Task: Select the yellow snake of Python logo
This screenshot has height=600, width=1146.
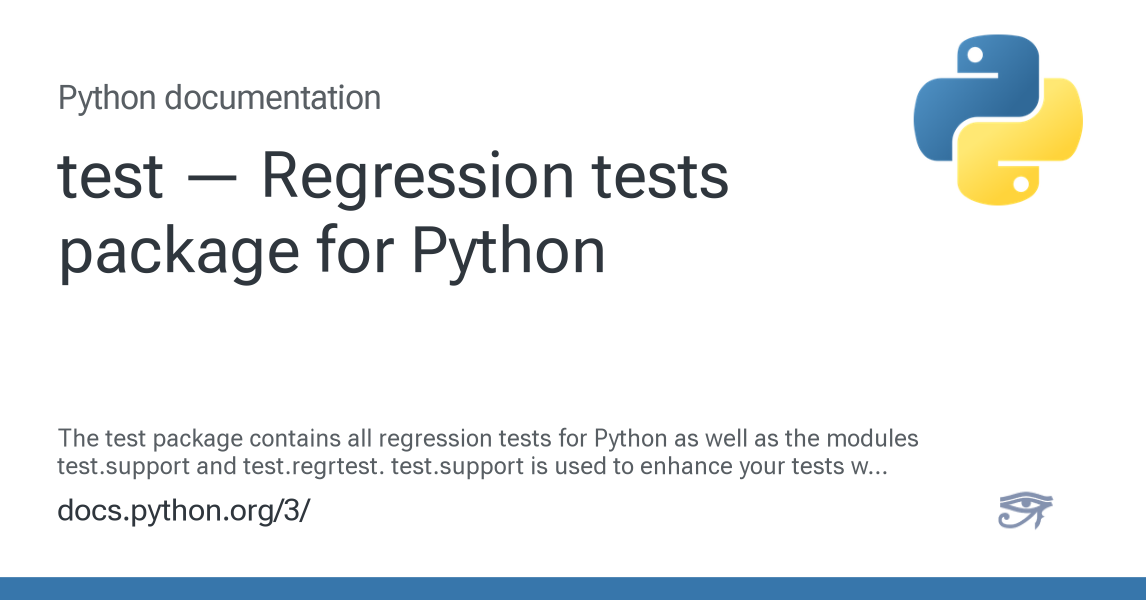Action: 1020,142
